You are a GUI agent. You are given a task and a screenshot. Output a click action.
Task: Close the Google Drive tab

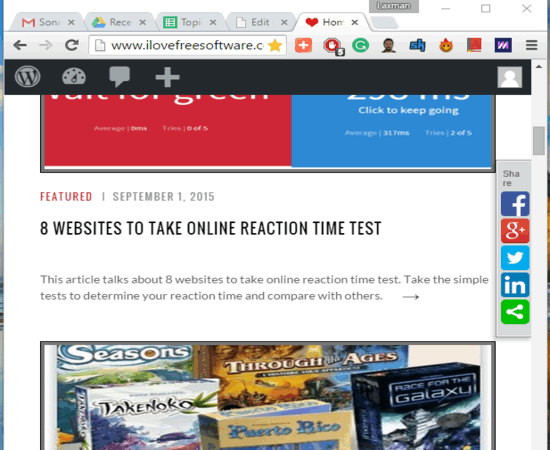coord(142,22)
